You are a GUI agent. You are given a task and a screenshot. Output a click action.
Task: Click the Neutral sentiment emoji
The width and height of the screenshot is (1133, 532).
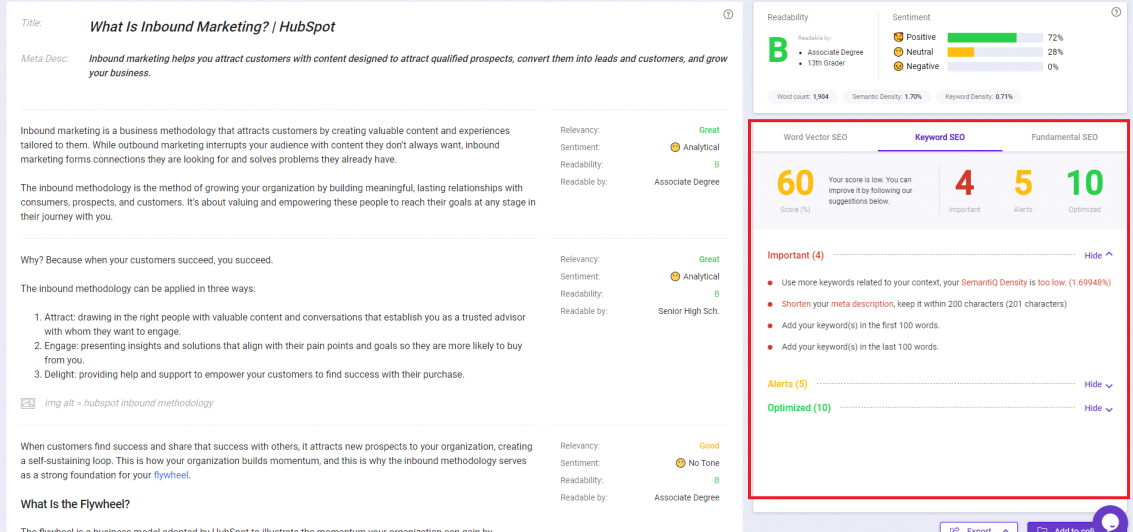click(898, 52)
